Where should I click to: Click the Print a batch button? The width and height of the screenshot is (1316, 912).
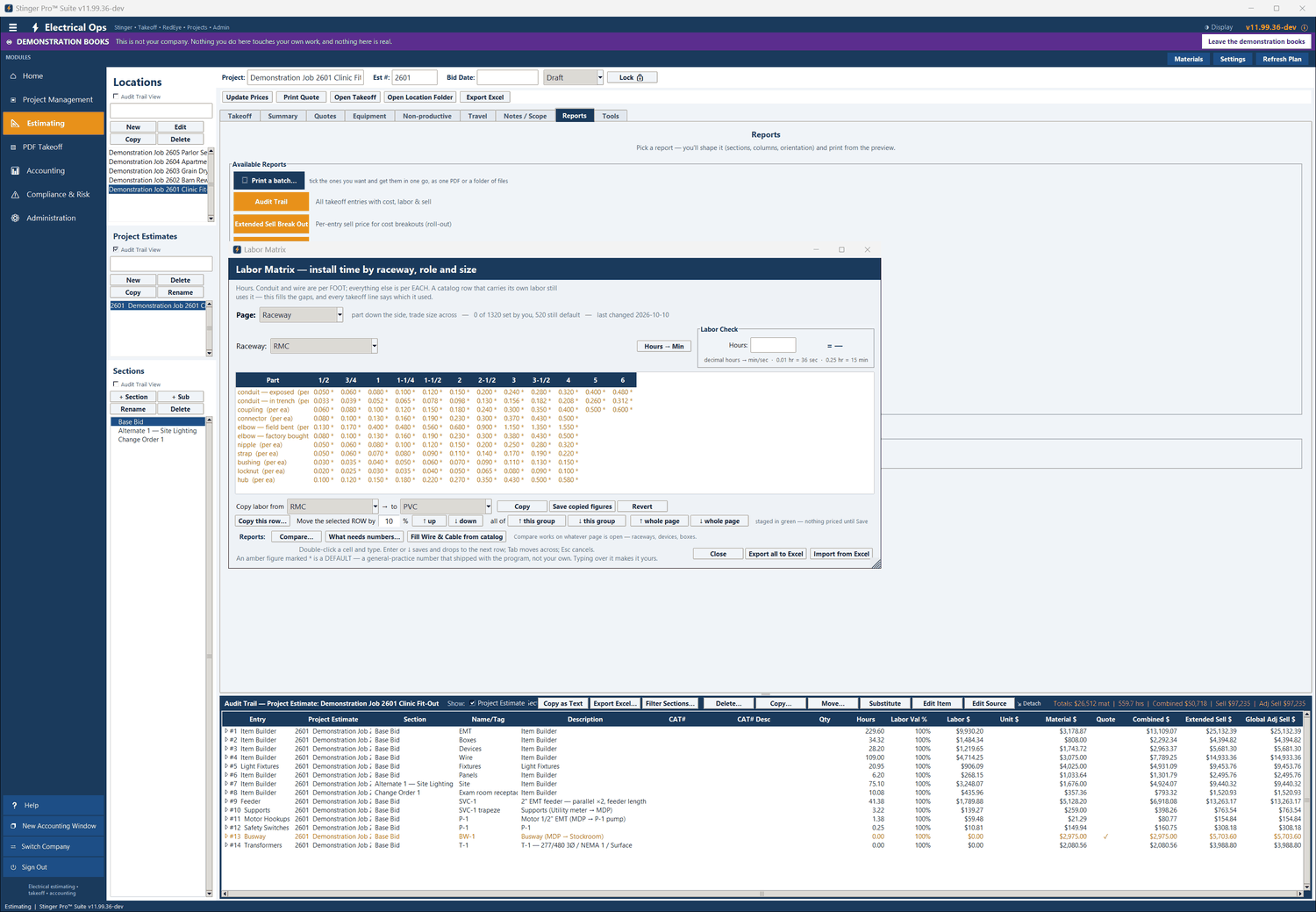pos(271,181)
